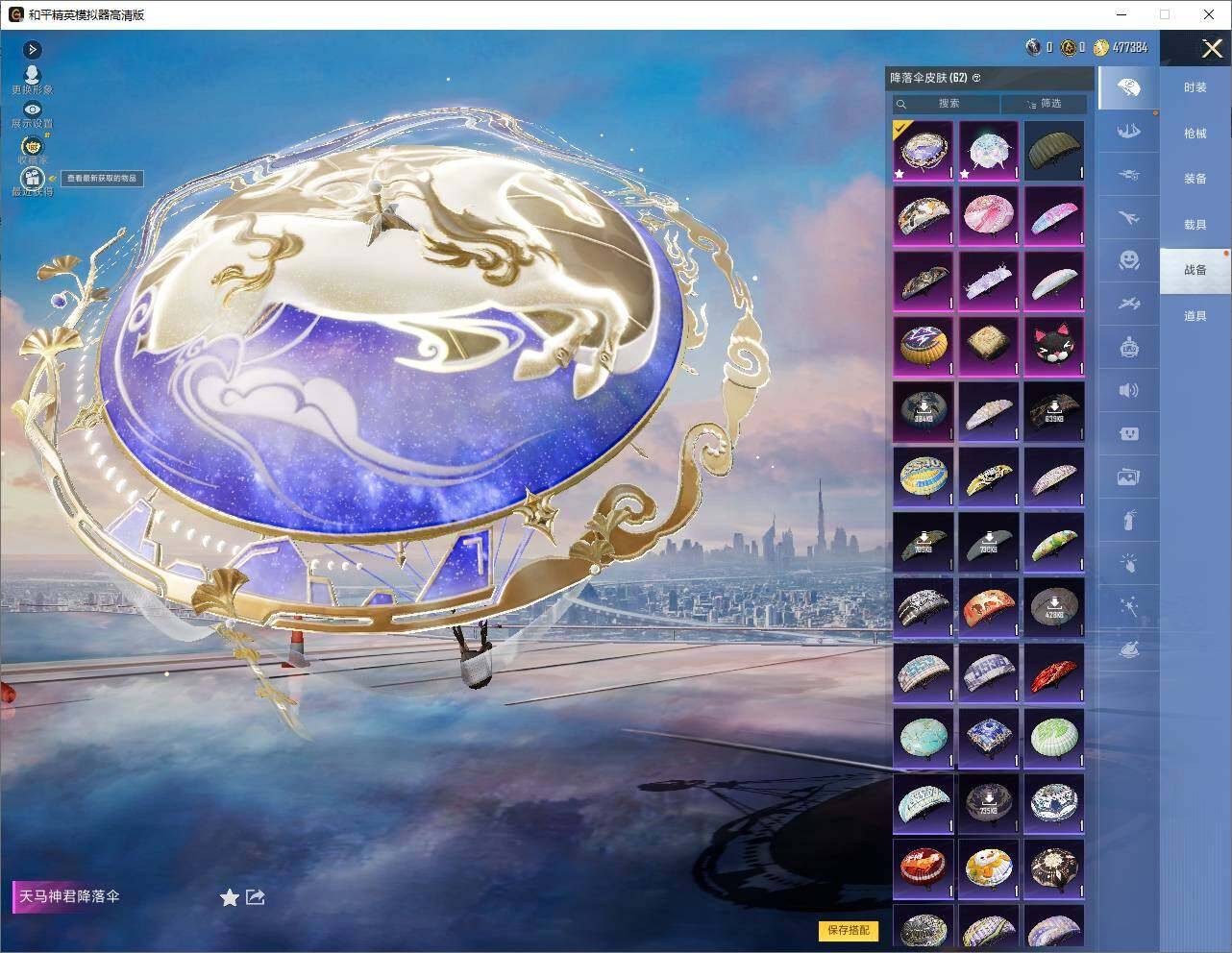Select the equipped 天马神君 parachute thumbnail
Image resolution: width=1232 pixels, height=953 pixels.
(x=924, y=151)
